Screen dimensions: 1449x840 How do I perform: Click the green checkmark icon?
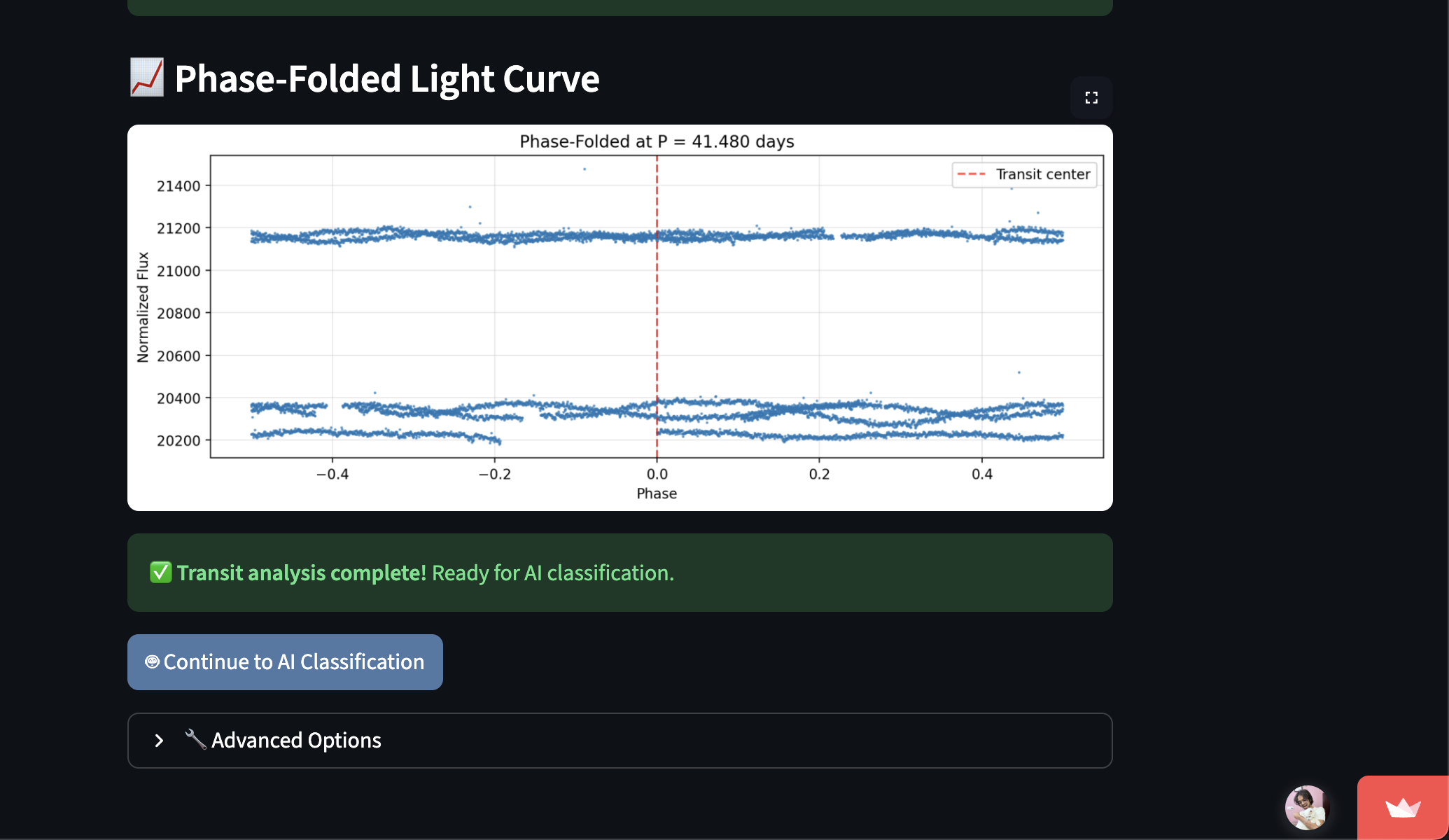coord(160,572)
